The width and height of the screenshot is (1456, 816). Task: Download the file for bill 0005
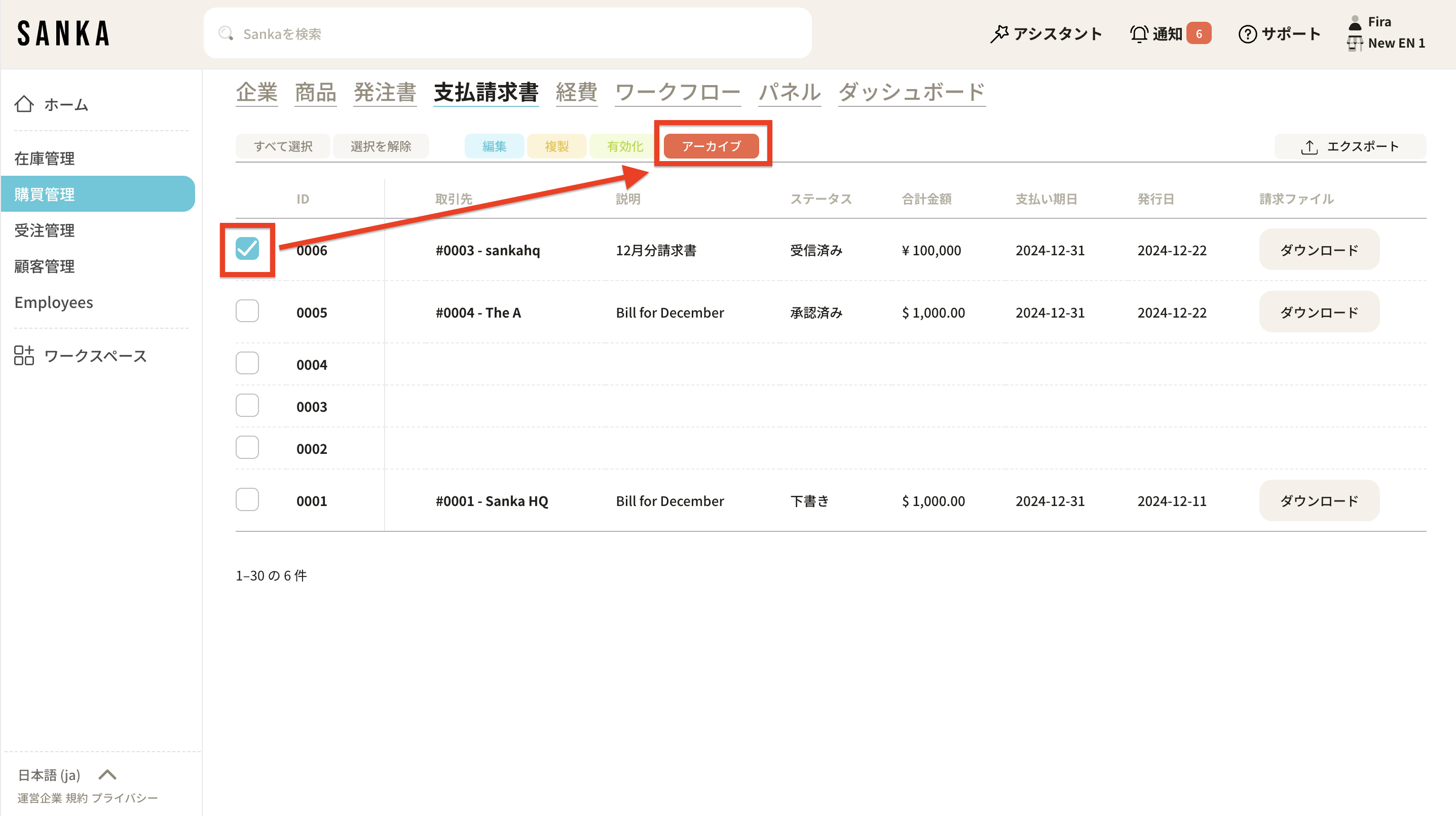[x=1319, y=312]
